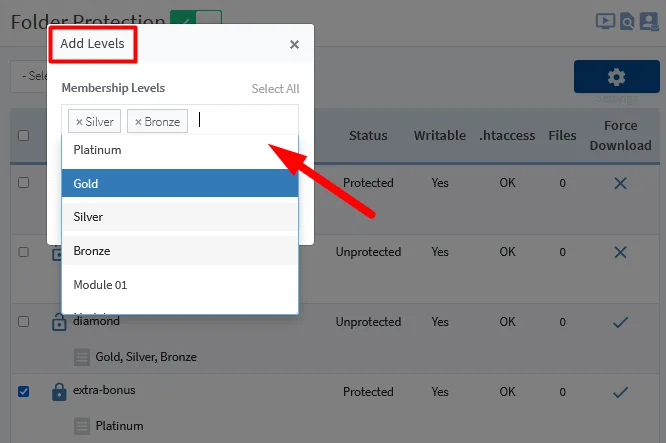Remove the Silver tag from the selection

click(79, 122)
